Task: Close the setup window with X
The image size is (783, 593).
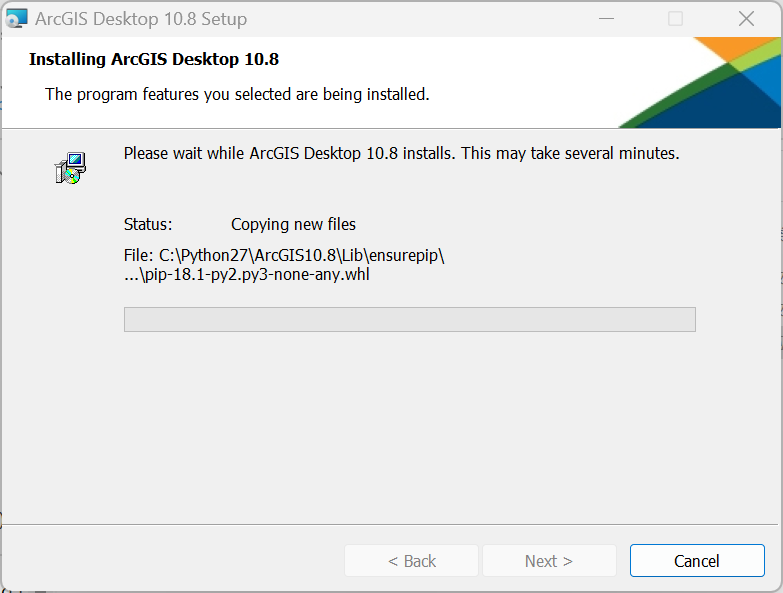Action: [746, 19]
